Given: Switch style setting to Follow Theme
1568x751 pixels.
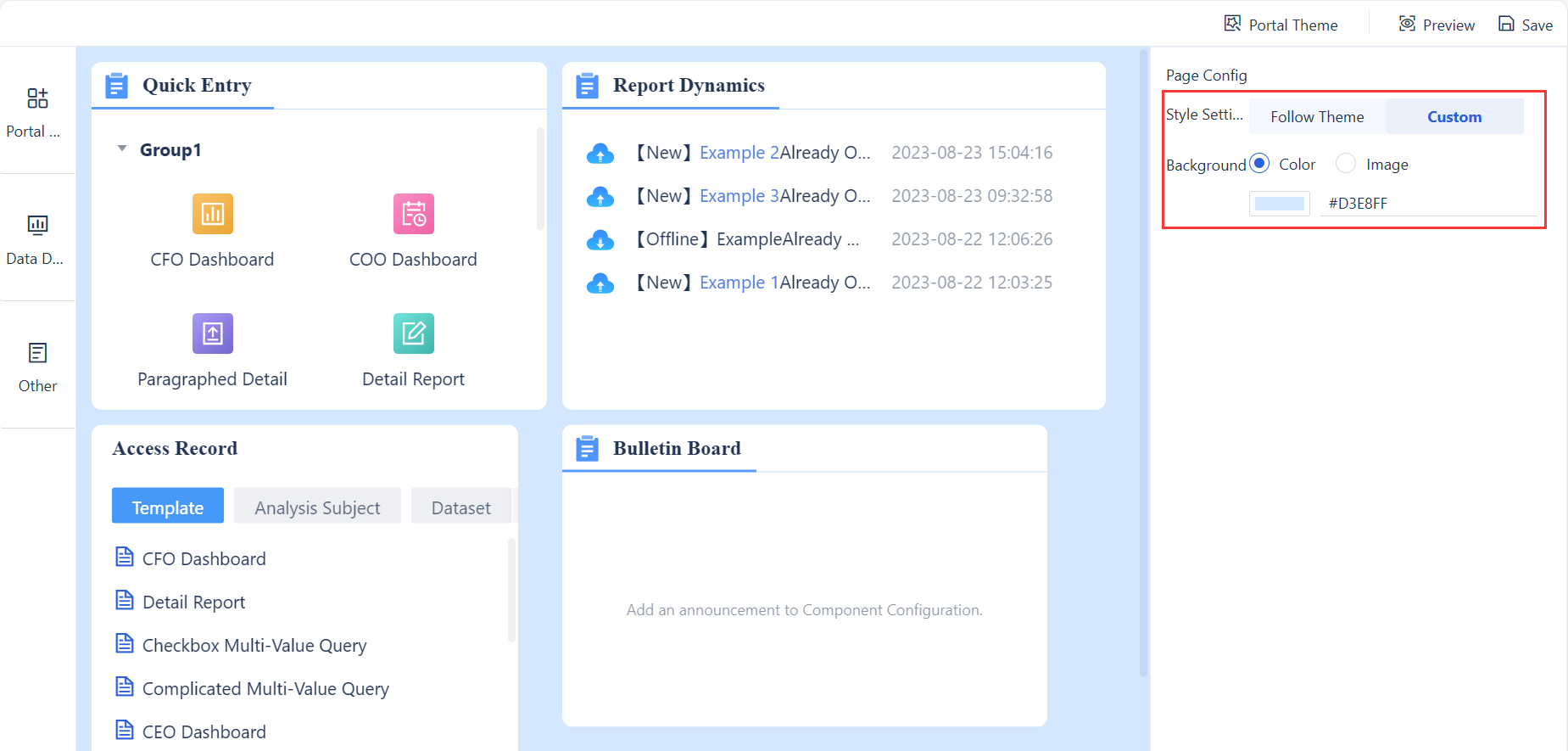Looking at the screenshot, I should 1318,117.
